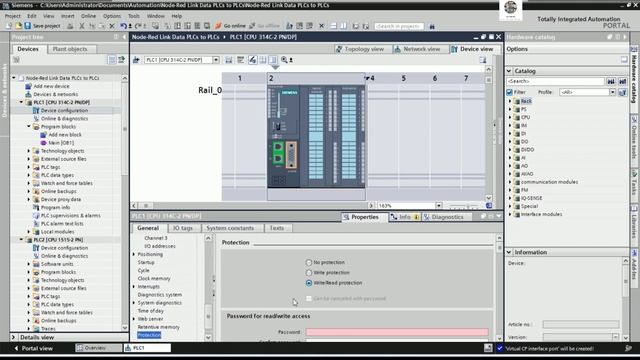Click the Cut scissors icon
The image size is (640, 360).
coord(82,26)
